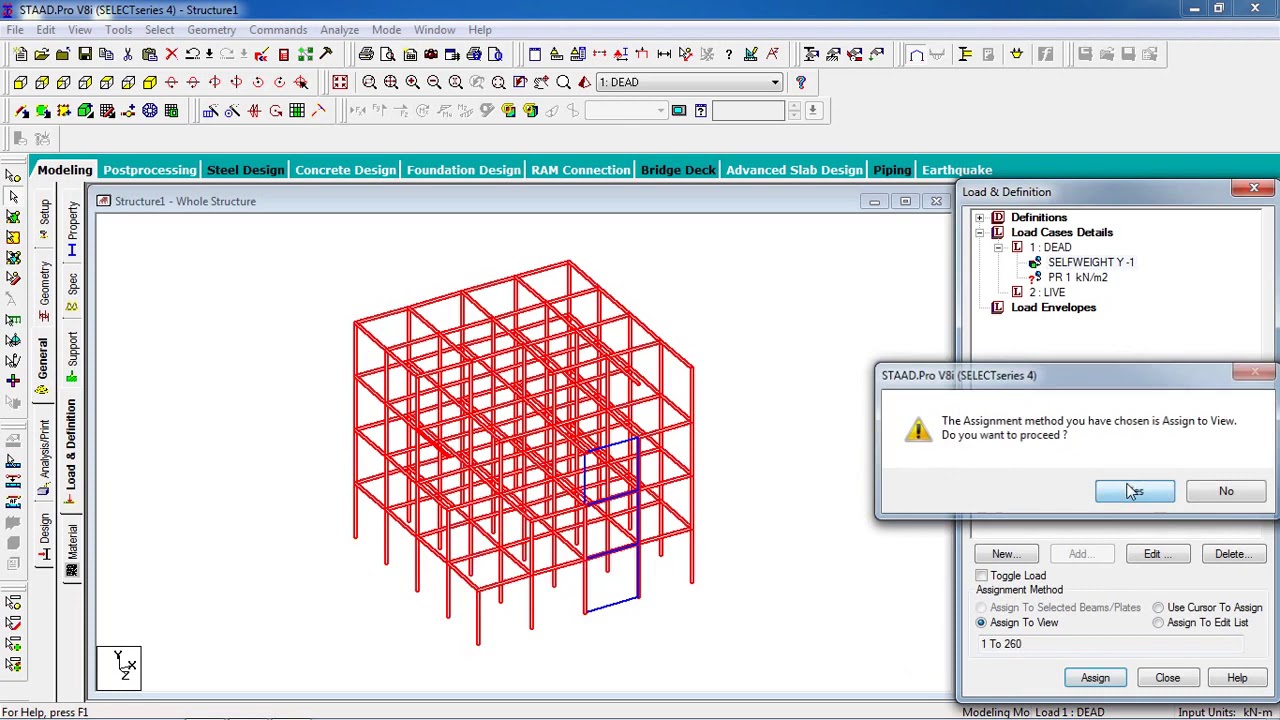1280x720 pixels.
Task: Click No in the Assign to View dialog
Action: (x=1226, y=491)
